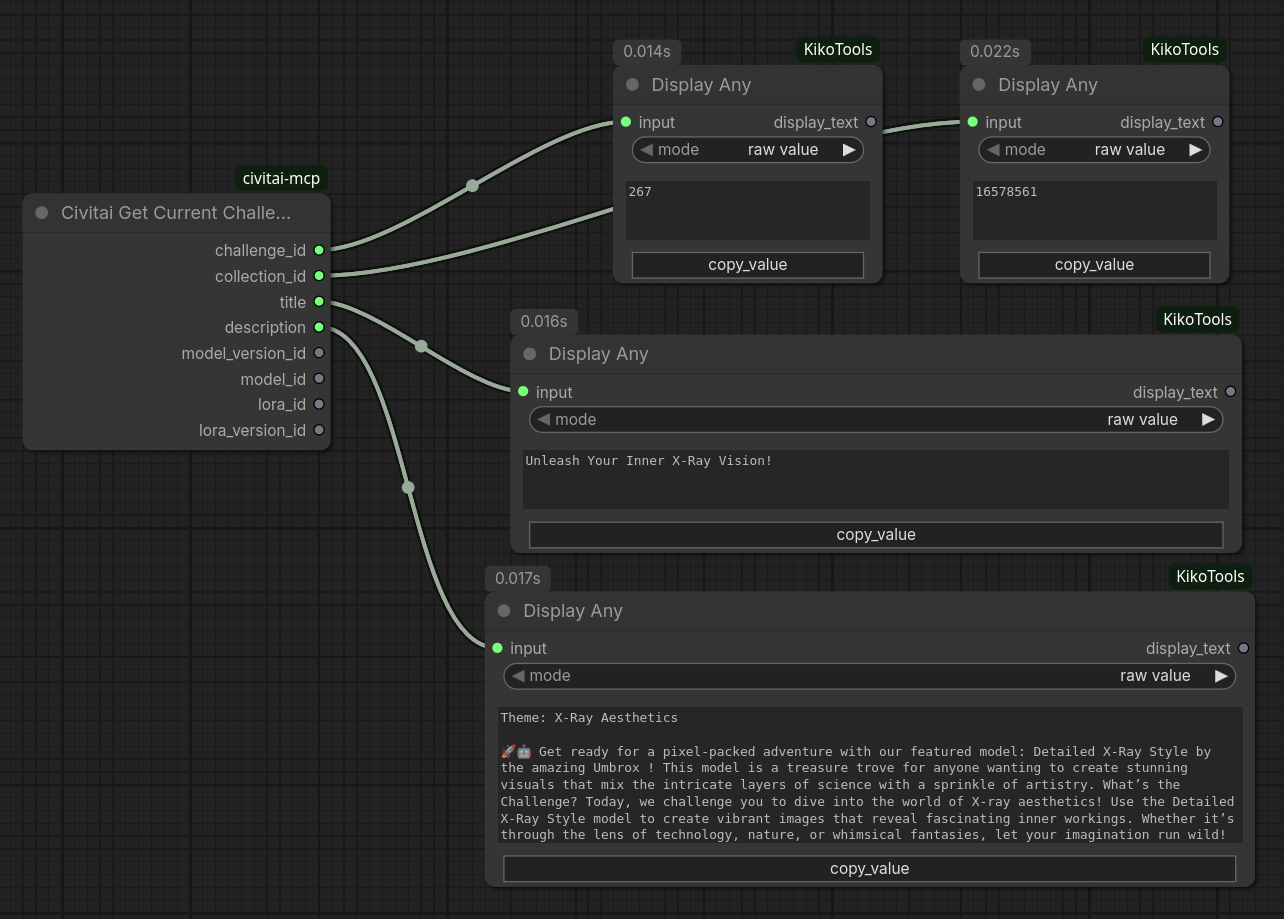Next mode arrow on the description Display node
This screenshot has height=919, width=1284.
(x=1221, y=676)
